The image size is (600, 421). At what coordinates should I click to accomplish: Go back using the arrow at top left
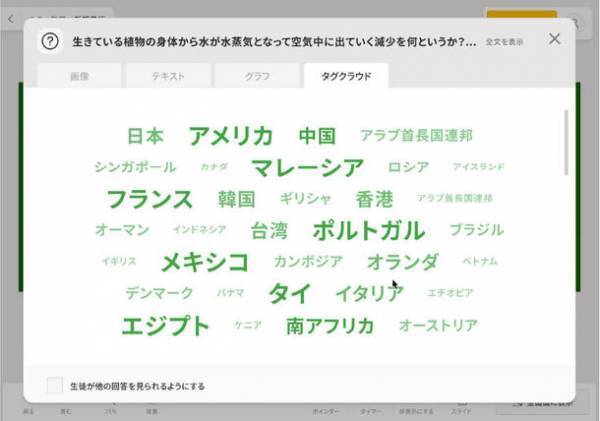(x=11, y=19)
